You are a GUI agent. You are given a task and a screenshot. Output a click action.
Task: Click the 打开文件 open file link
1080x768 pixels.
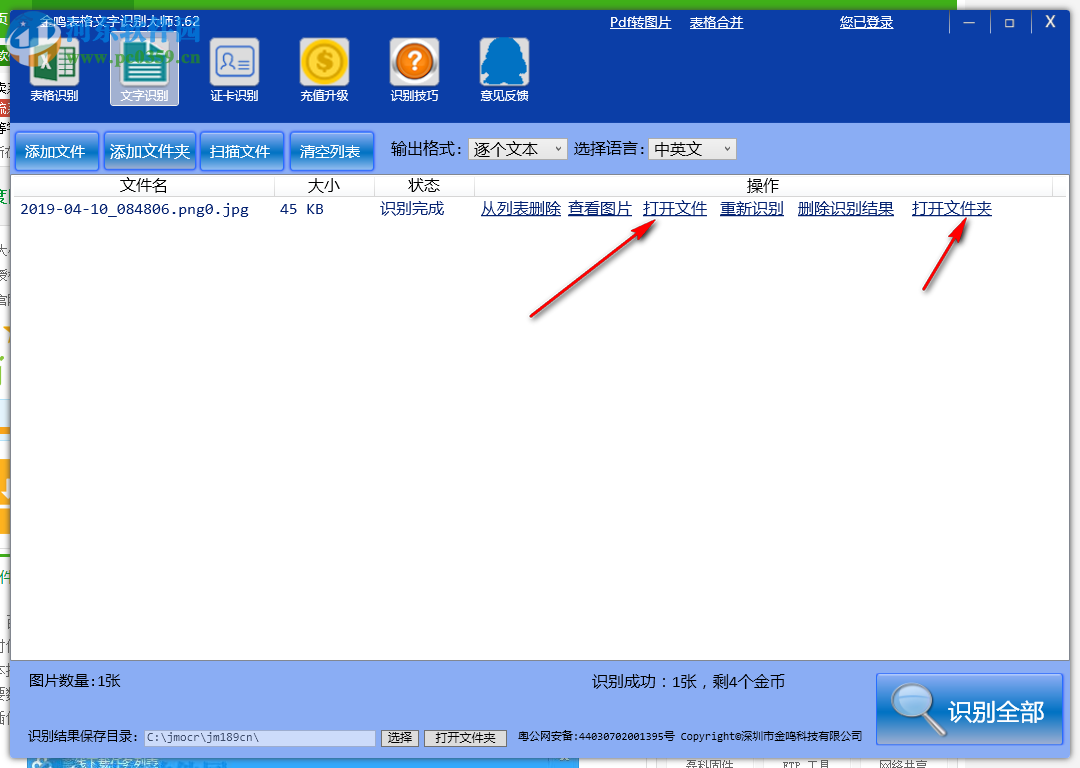pos(675,209)
